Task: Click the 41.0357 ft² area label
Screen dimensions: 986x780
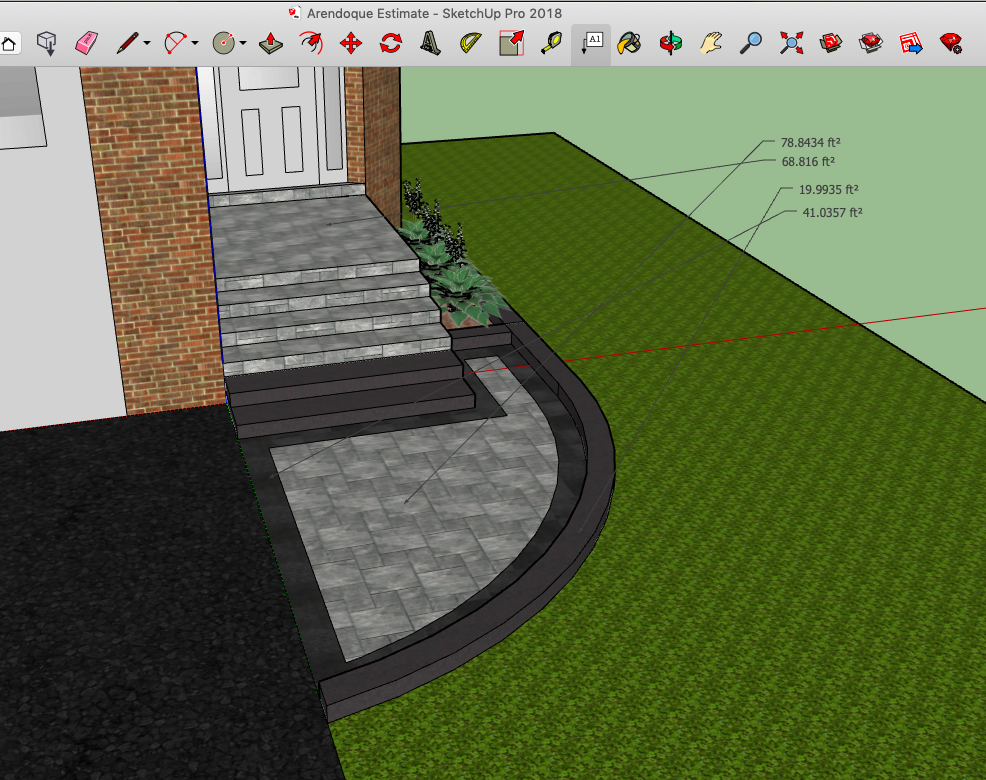Action: [832, 213]
